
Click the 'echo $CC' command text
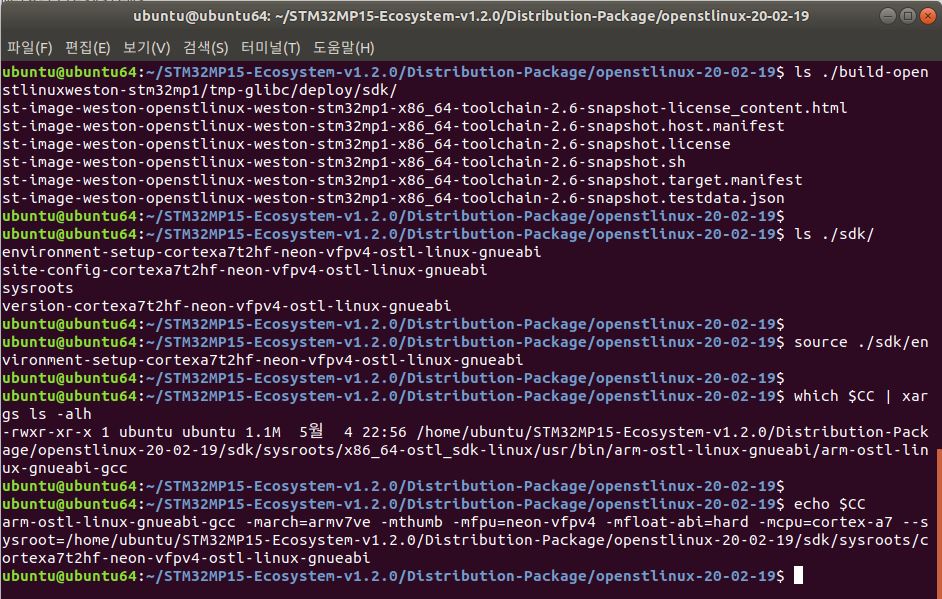[x=830, y=504]
